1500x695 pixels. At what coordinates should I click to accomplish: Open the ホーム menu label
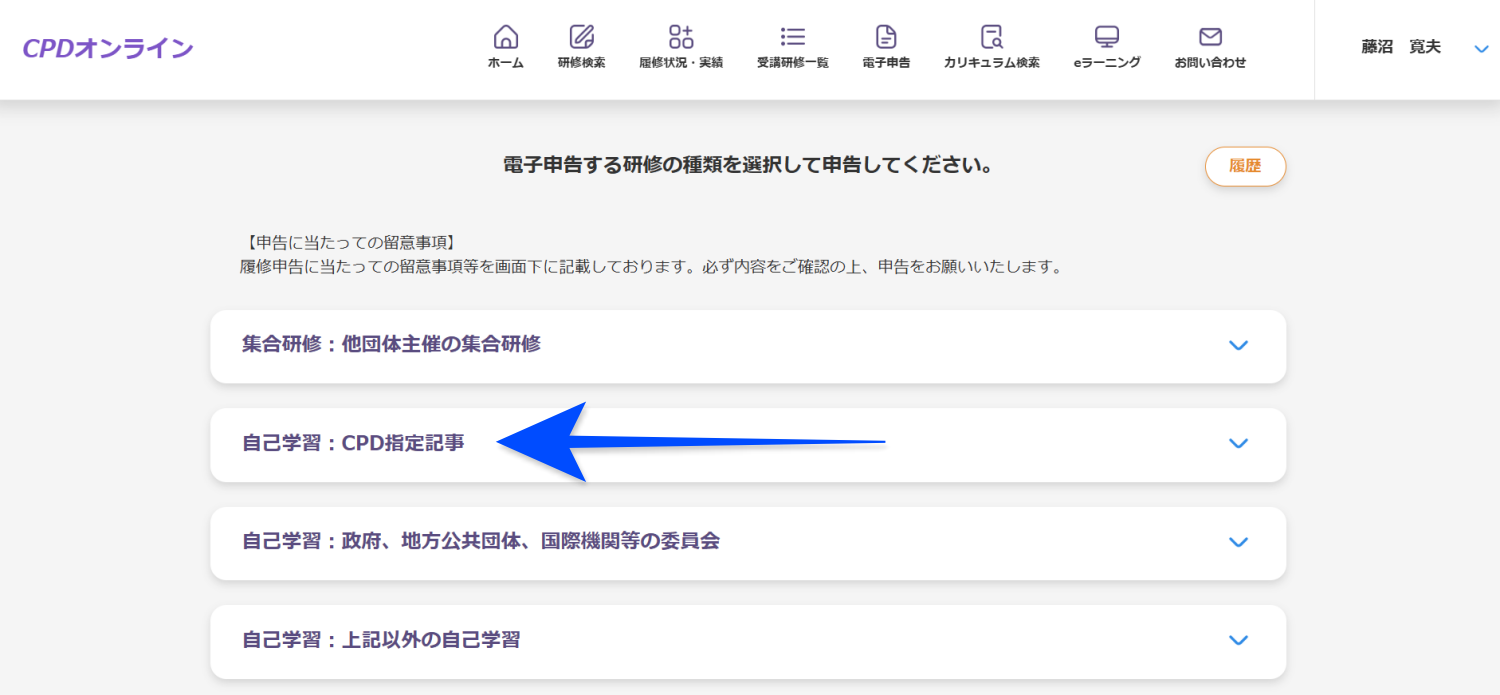506,63
